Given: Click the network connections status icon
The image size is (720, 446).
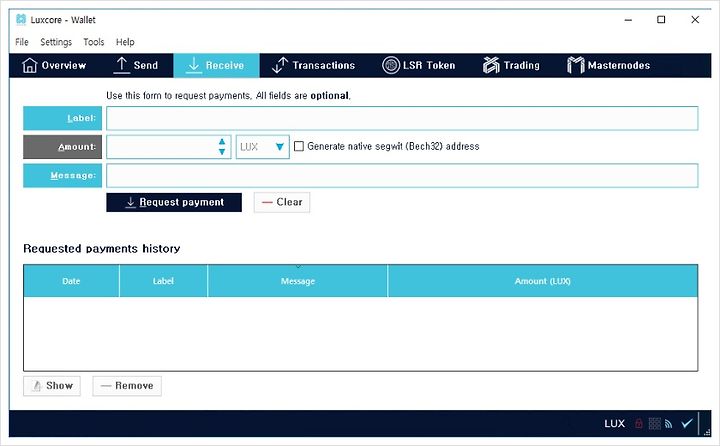Looking at the screenshot, I should click(x=669, y=424).
